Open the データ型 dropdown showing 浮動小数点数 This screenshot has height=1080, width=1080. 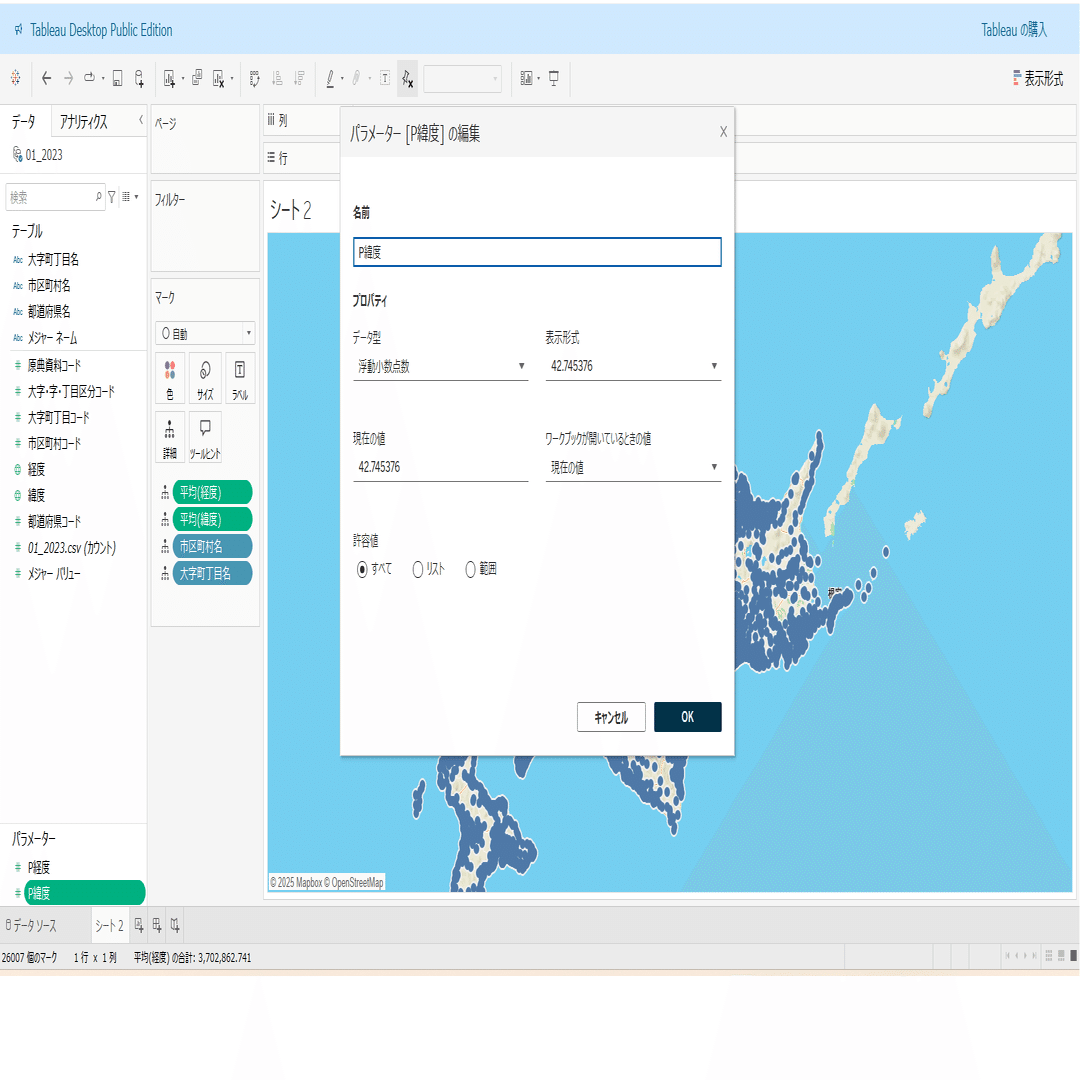click(x=440, y=365)
